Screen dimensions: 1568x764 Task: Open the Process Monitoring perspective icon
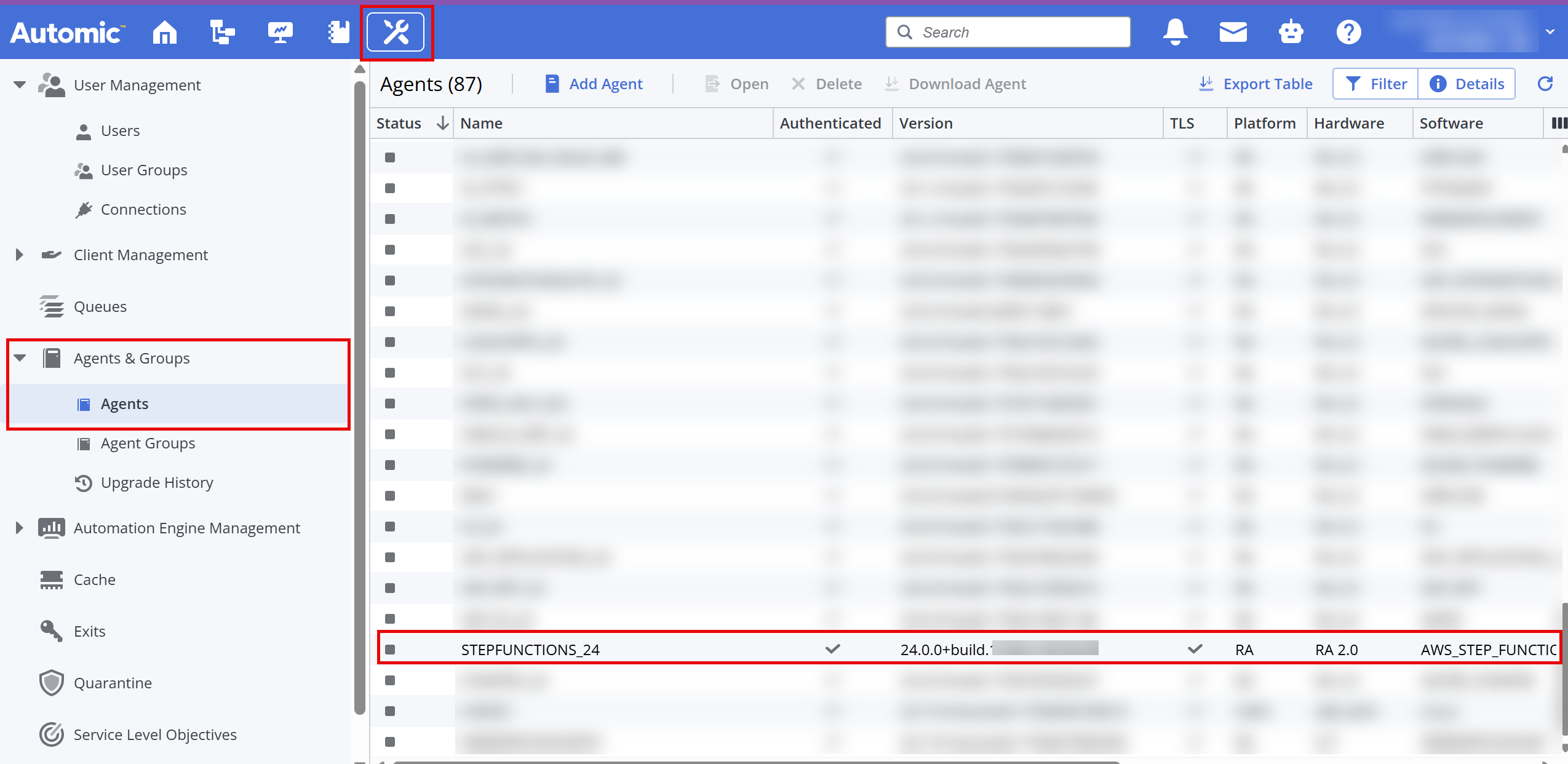pos(280,32)
